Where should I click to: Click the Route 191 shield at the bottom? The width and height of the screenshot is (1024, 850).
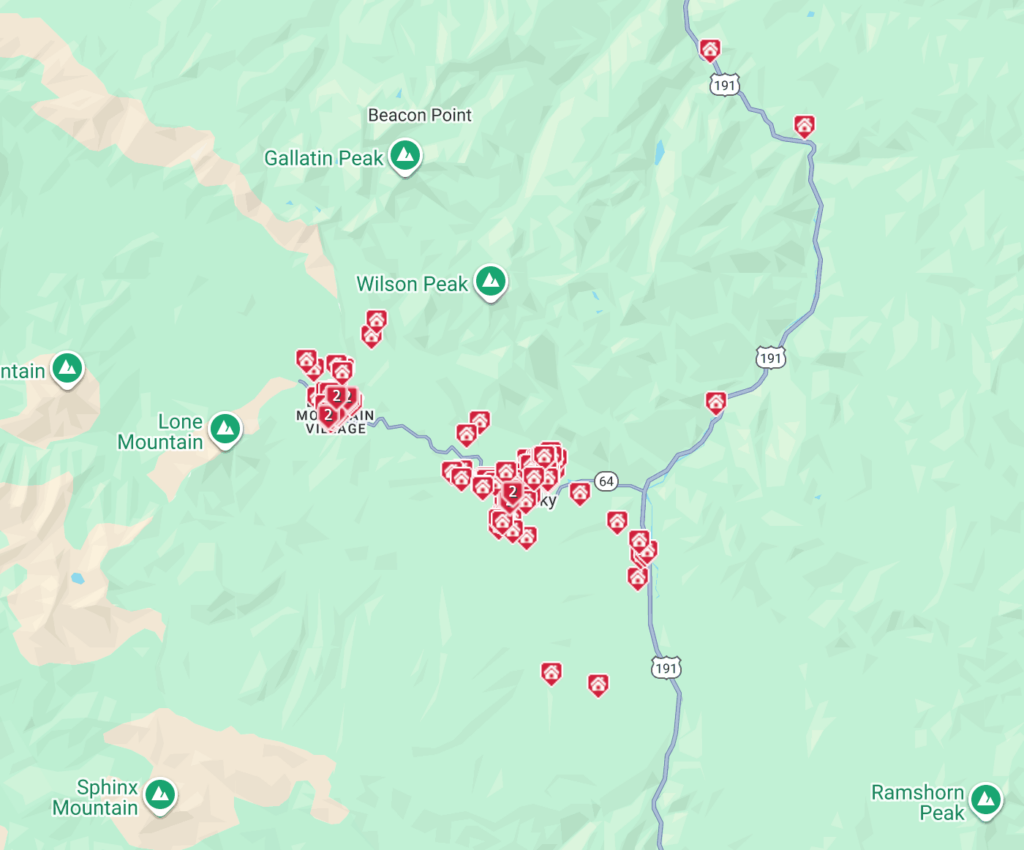tap(666, 668)
